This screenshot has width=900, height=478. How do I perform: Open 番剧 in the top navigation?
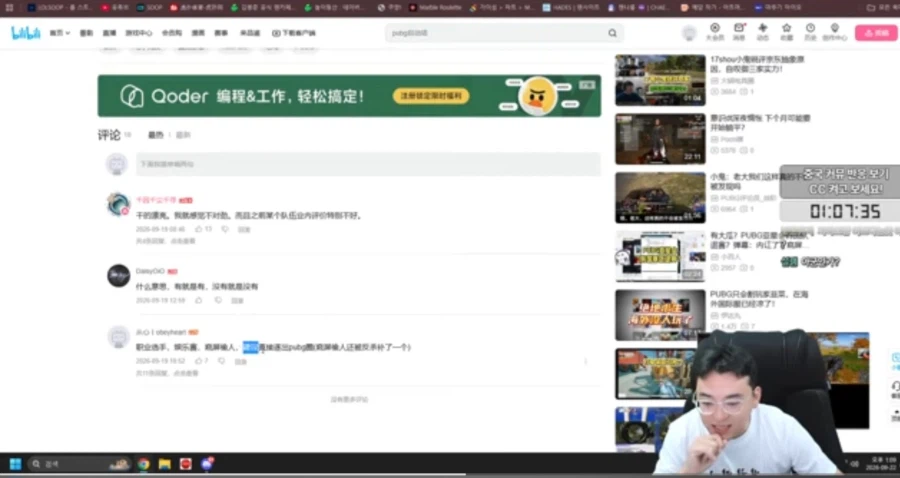86,33
